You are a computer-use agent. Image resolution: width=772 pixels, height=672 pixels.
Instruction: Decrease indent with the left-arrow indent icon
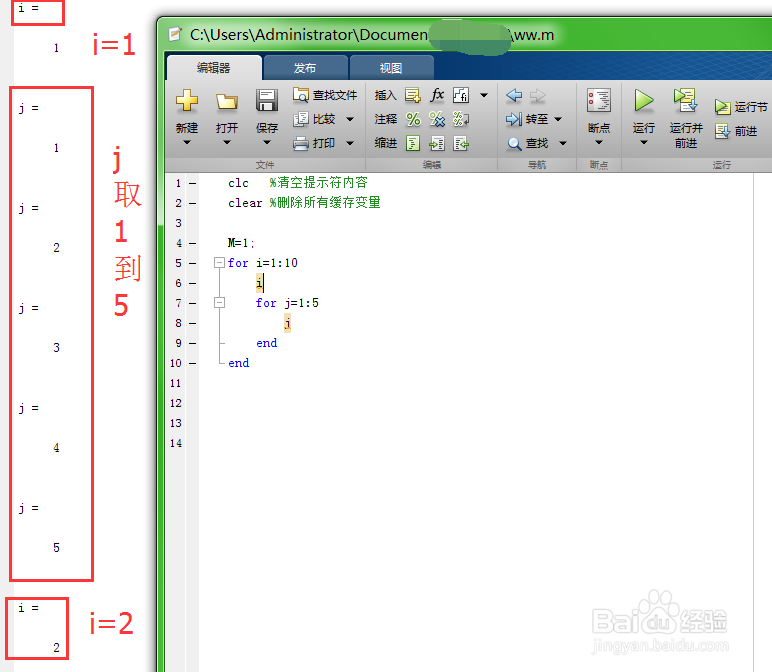[461, 143]
